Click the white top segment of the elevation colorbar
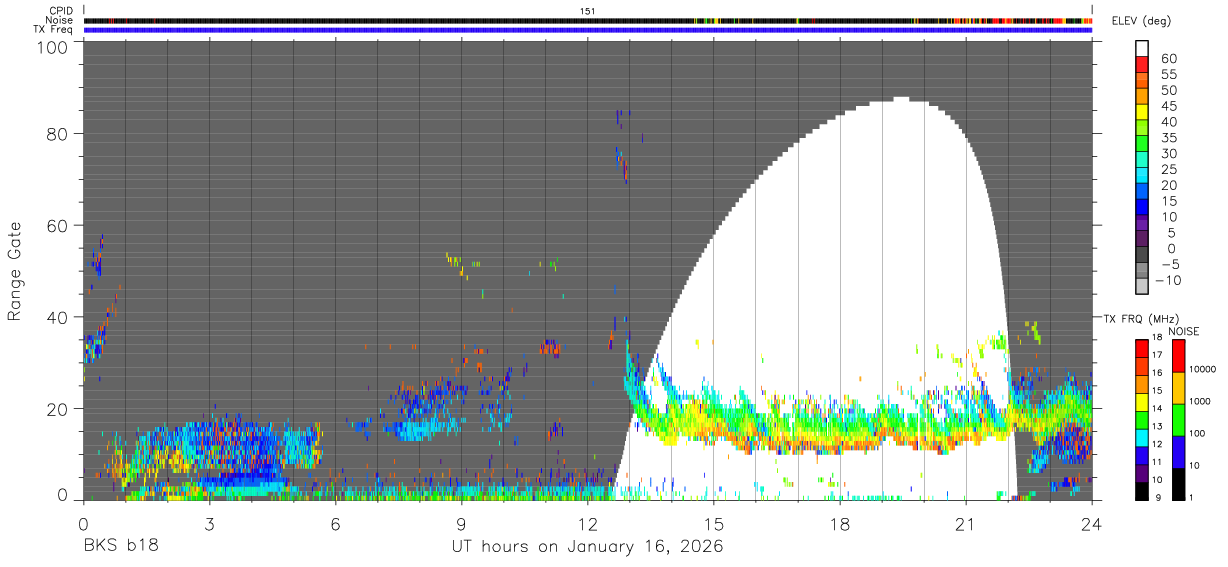The width and height of the screenshot is (1228, 567). click(x=1142, y=48)
